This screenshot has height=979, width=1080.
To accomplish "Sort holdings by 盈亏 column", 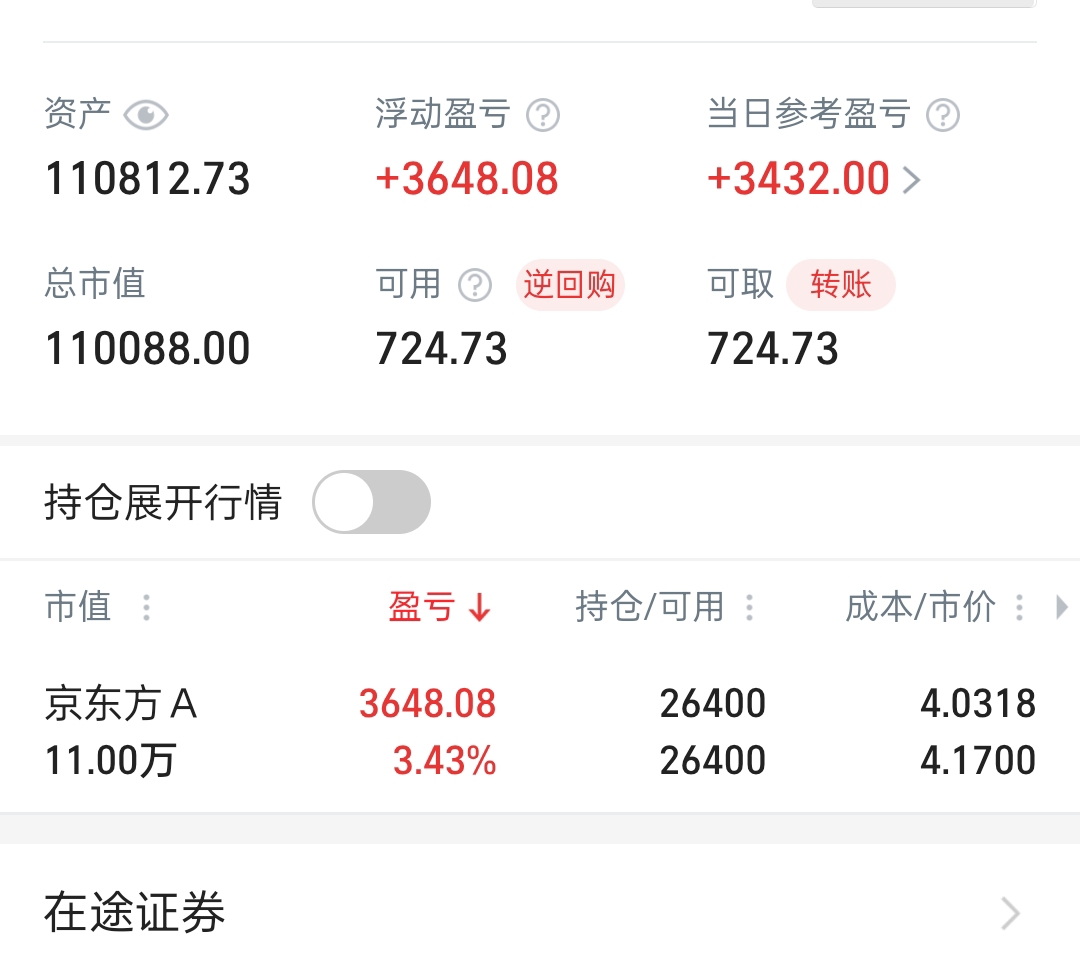I will click(x=422, y=607).
